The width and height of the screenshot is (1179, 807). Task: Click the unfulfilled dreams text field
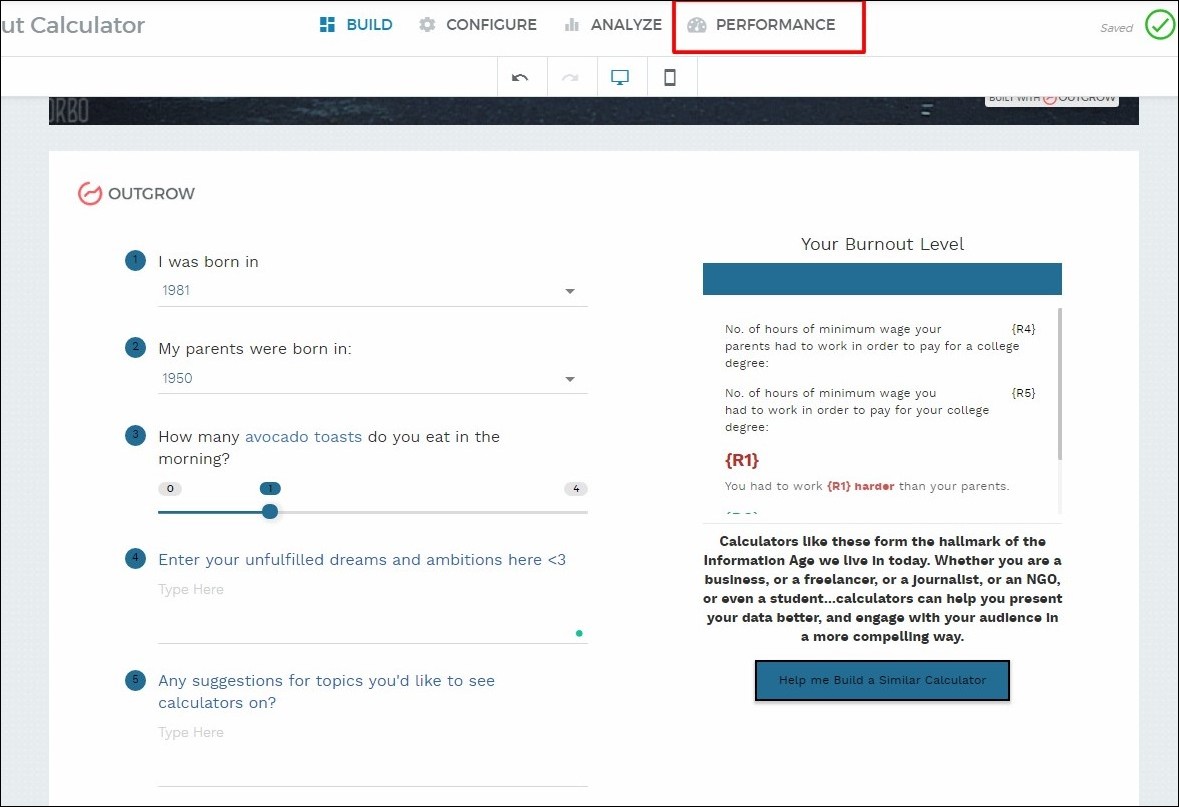372,612
